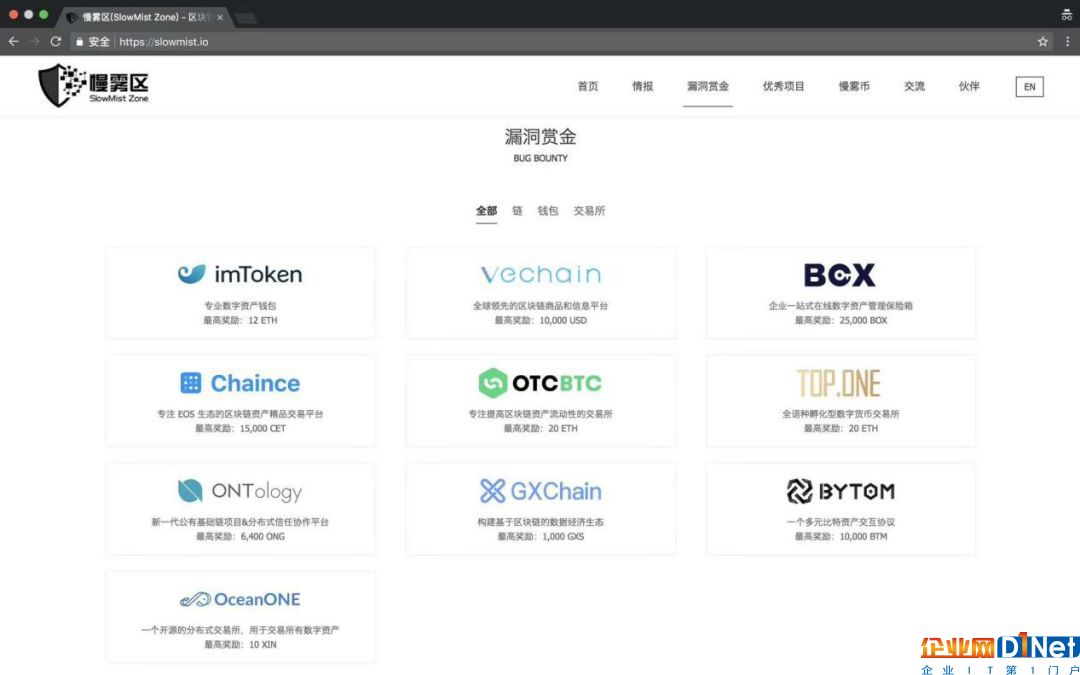
Task: Click the new tab button beside the tab
Action: [x=245, y=18]
